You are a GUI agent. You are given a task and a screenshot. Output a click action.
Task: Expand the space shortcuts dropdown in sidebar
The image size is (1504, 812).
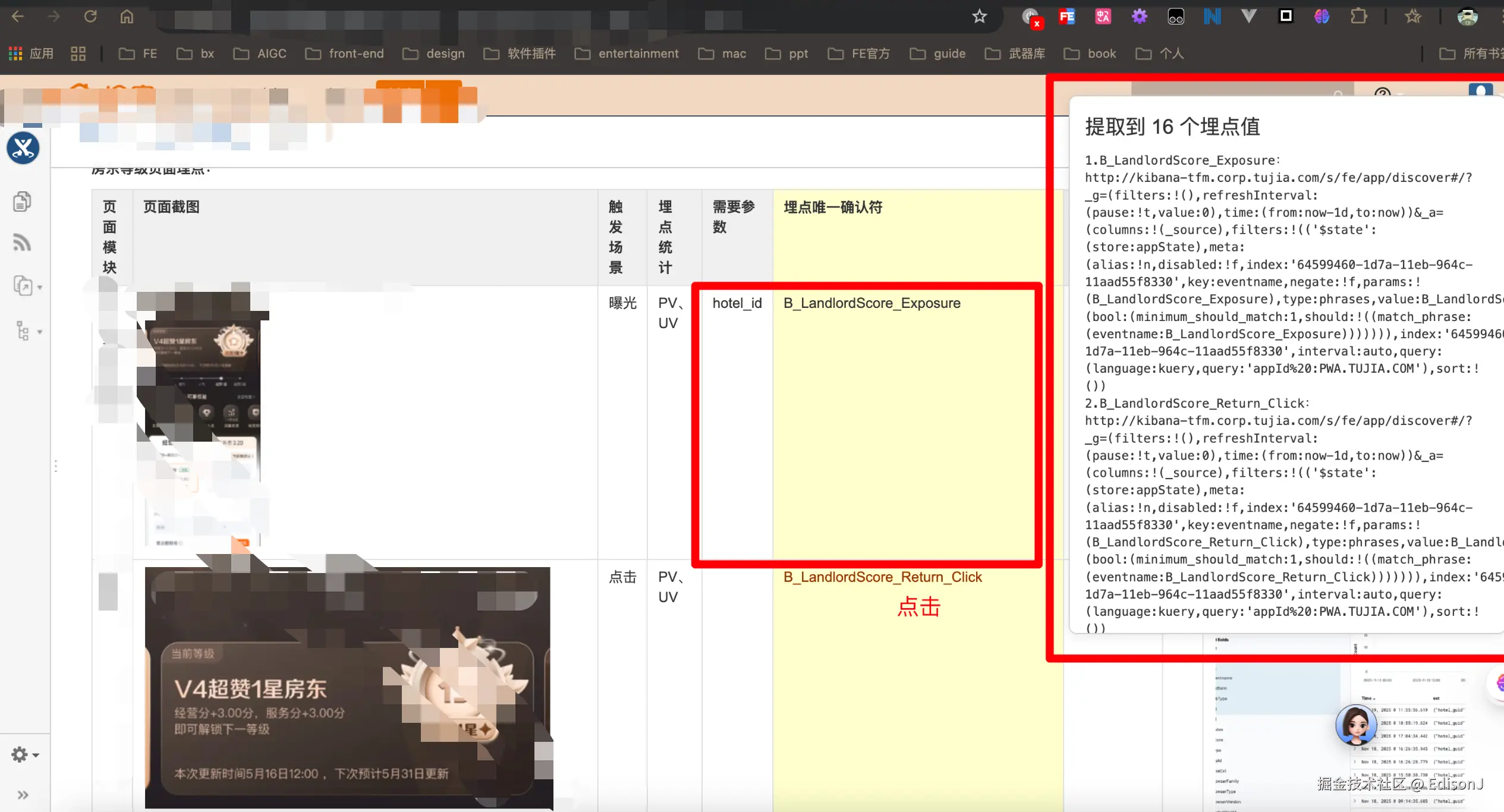27,287
